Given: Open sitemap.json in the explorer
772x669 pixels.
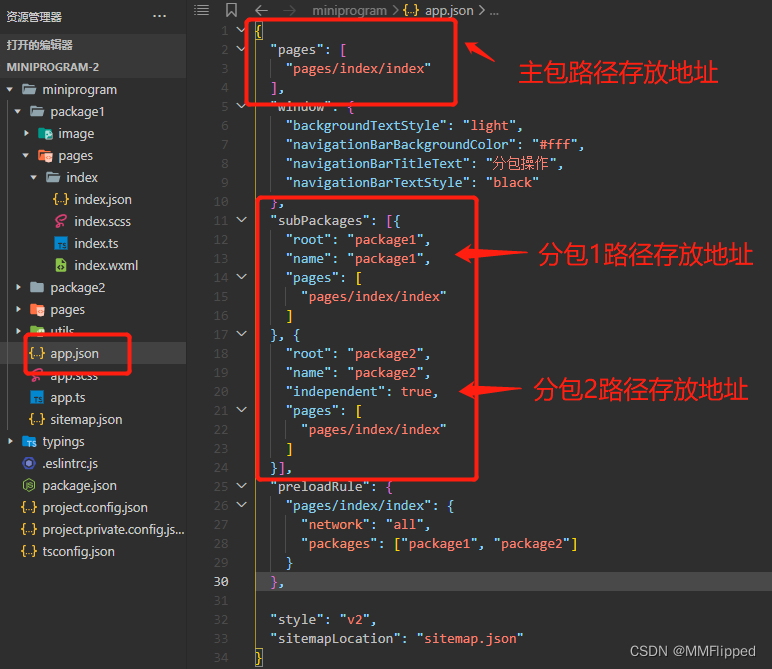Looking at the screenshot, I should coord(86,419).
